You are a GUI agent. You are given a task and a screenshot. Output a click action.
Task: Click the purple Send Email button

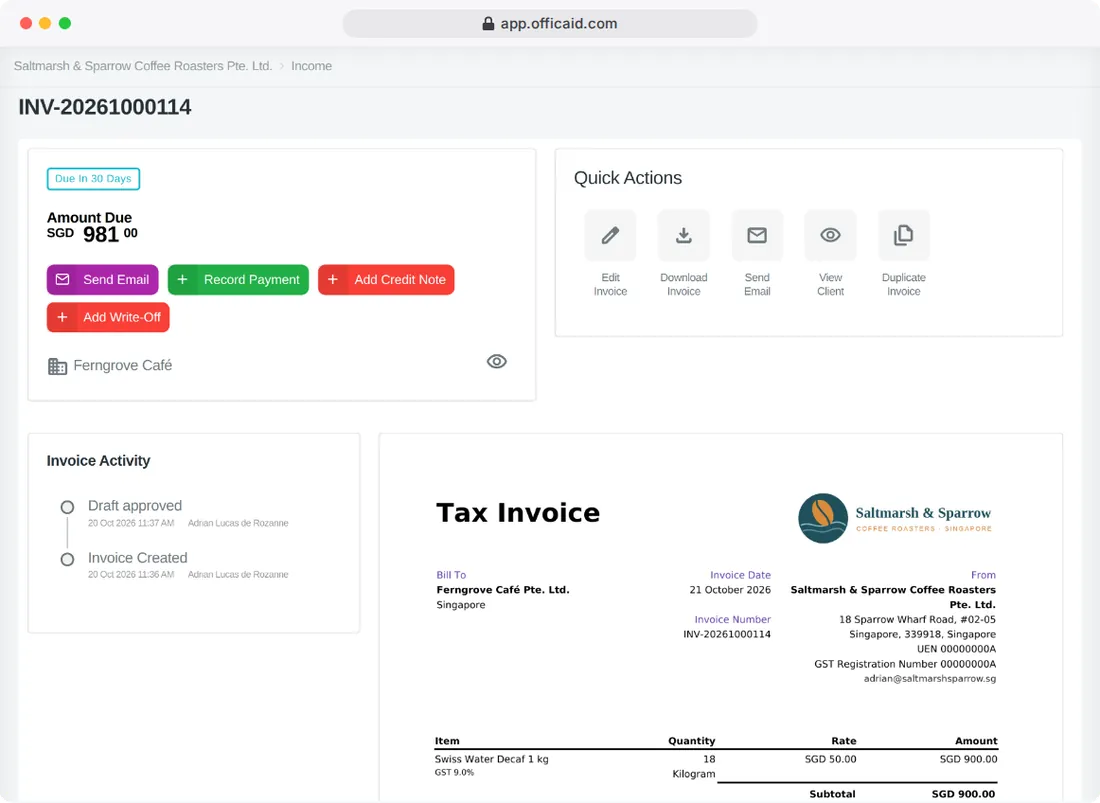click(x=102, y=280)
